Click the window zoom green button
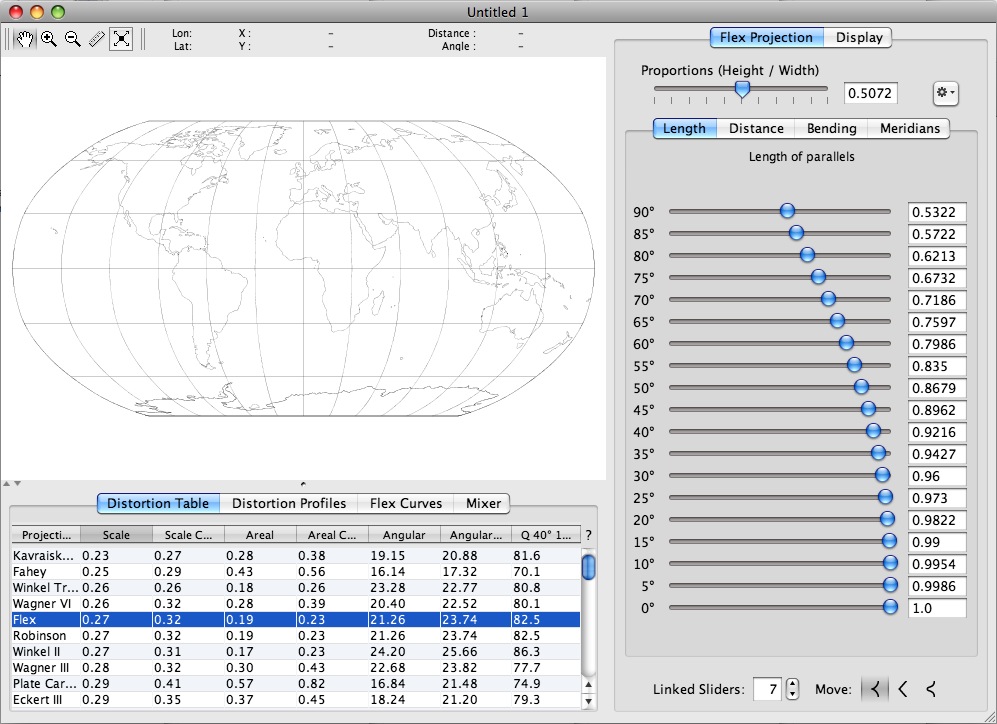Screen dimensions: 997x724 pos(58,11)
